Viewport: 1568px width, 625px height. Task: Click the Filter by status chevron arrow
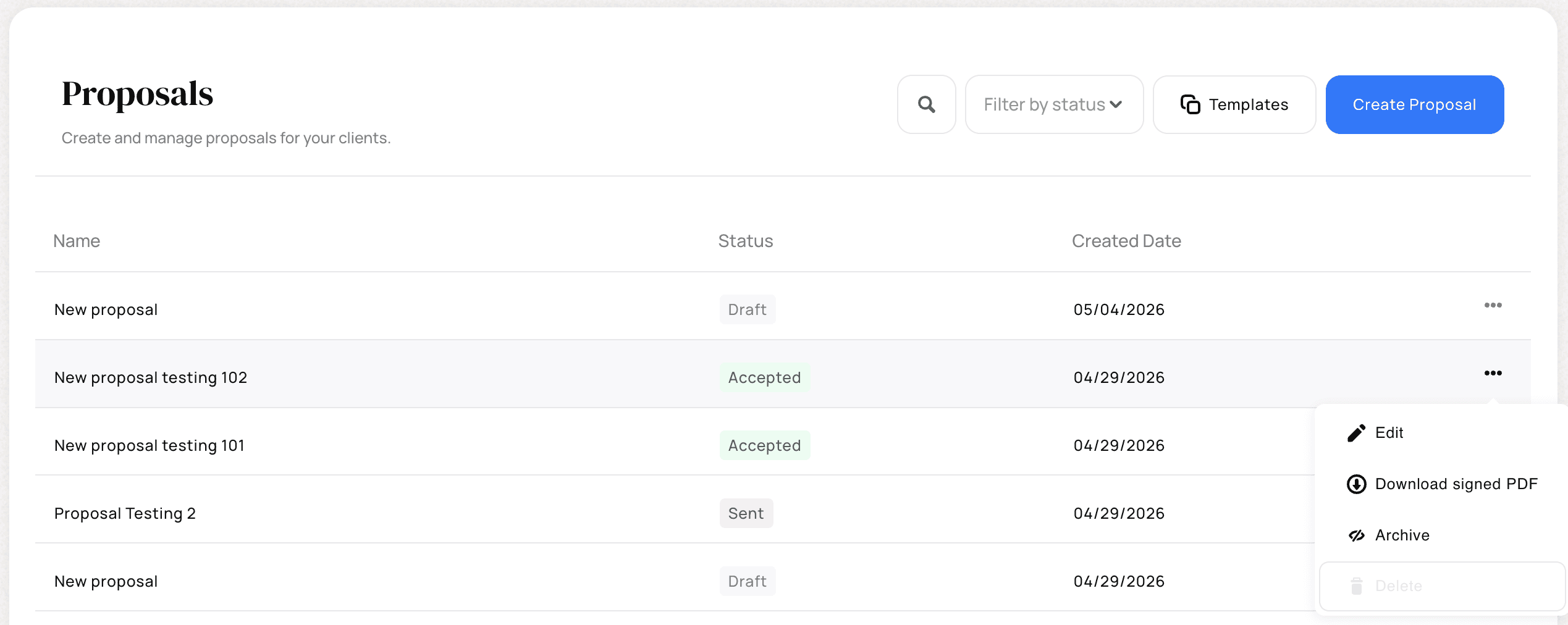tap(1116, 104)
